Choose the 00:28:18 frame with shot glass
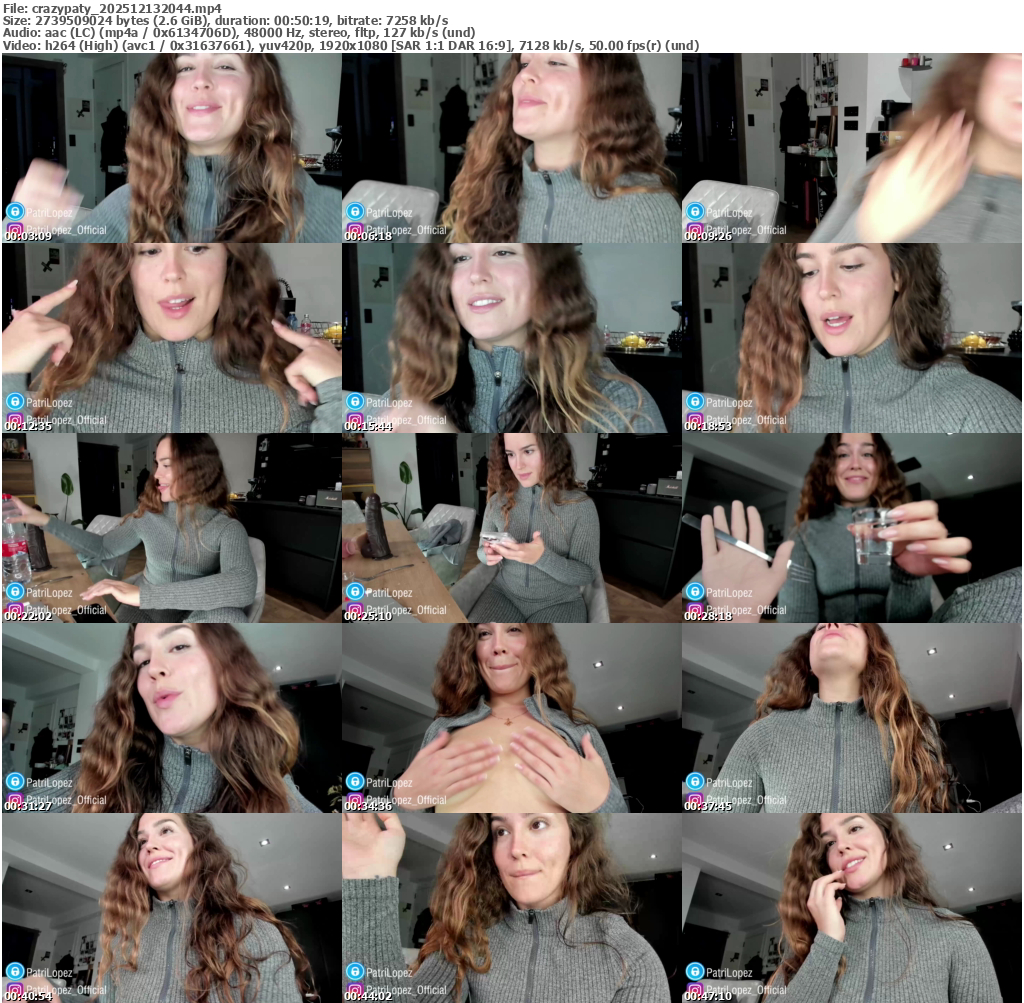Screen dimensions: 1024x1003 tap(852, 528)
